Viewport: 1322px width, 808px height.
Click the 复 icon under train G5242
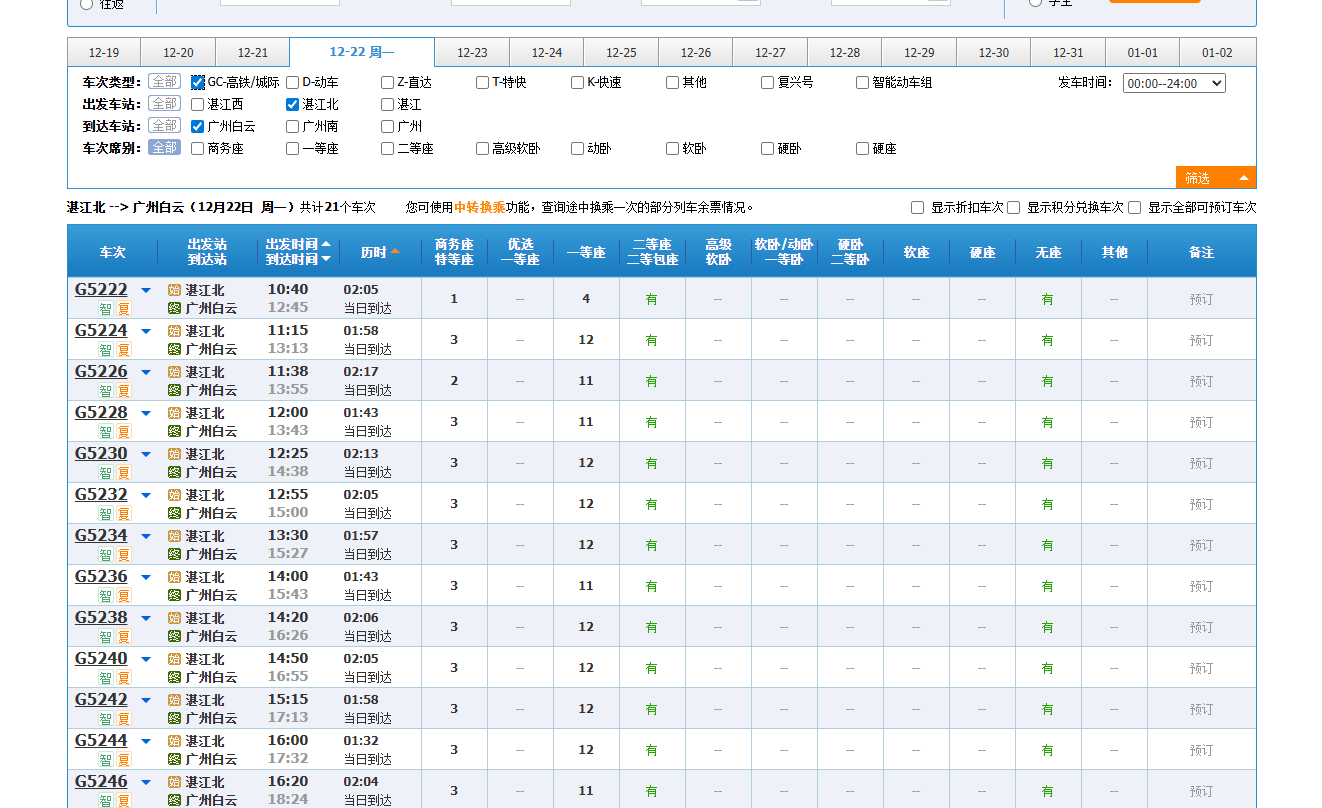tap(124, 719)
